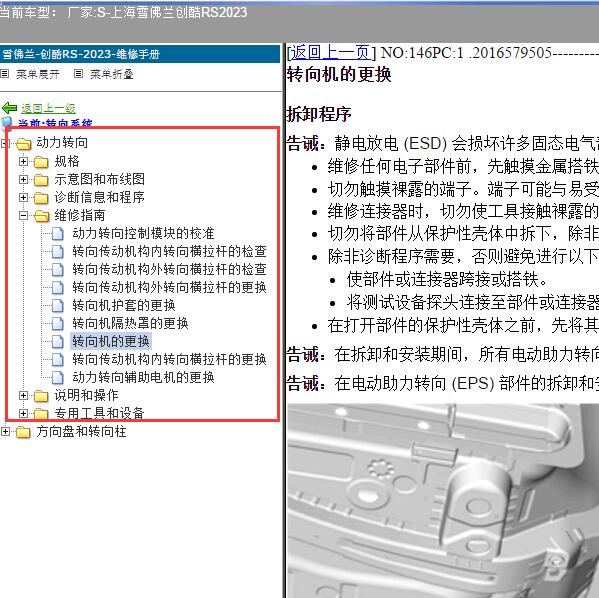Open 转向传动机构内转向横拉杆的检查 page

click(x=169, y=251)
